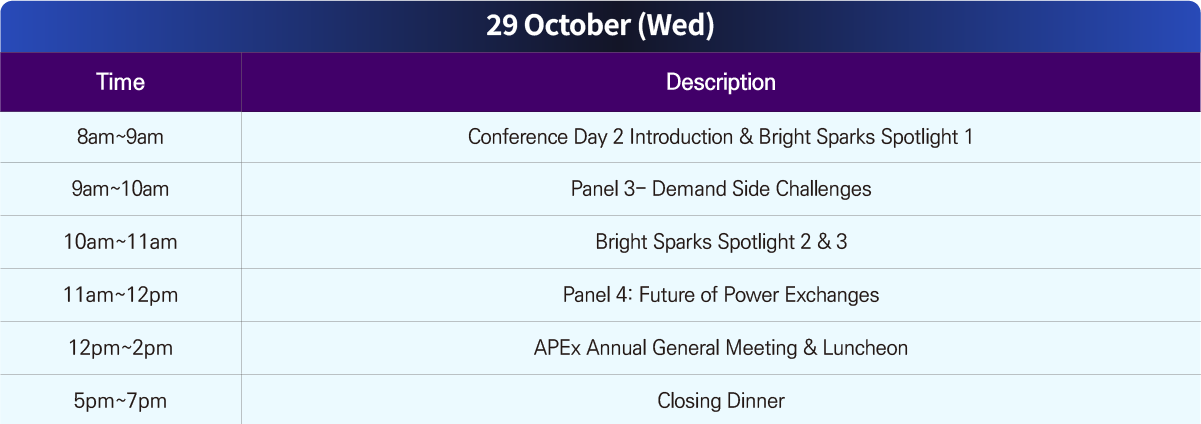
Task: Click the 8am~9am time cell
Action: tap(120, 137)
